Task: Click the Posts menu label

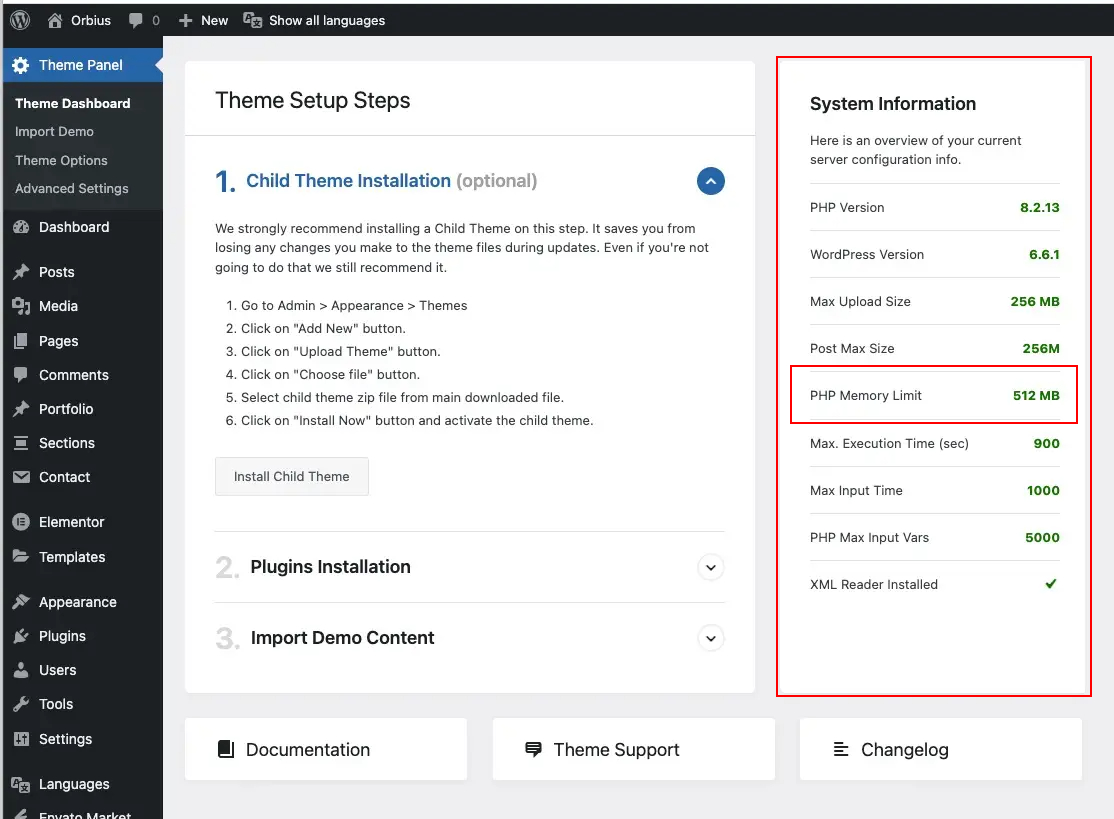Action: click(57, 272)
